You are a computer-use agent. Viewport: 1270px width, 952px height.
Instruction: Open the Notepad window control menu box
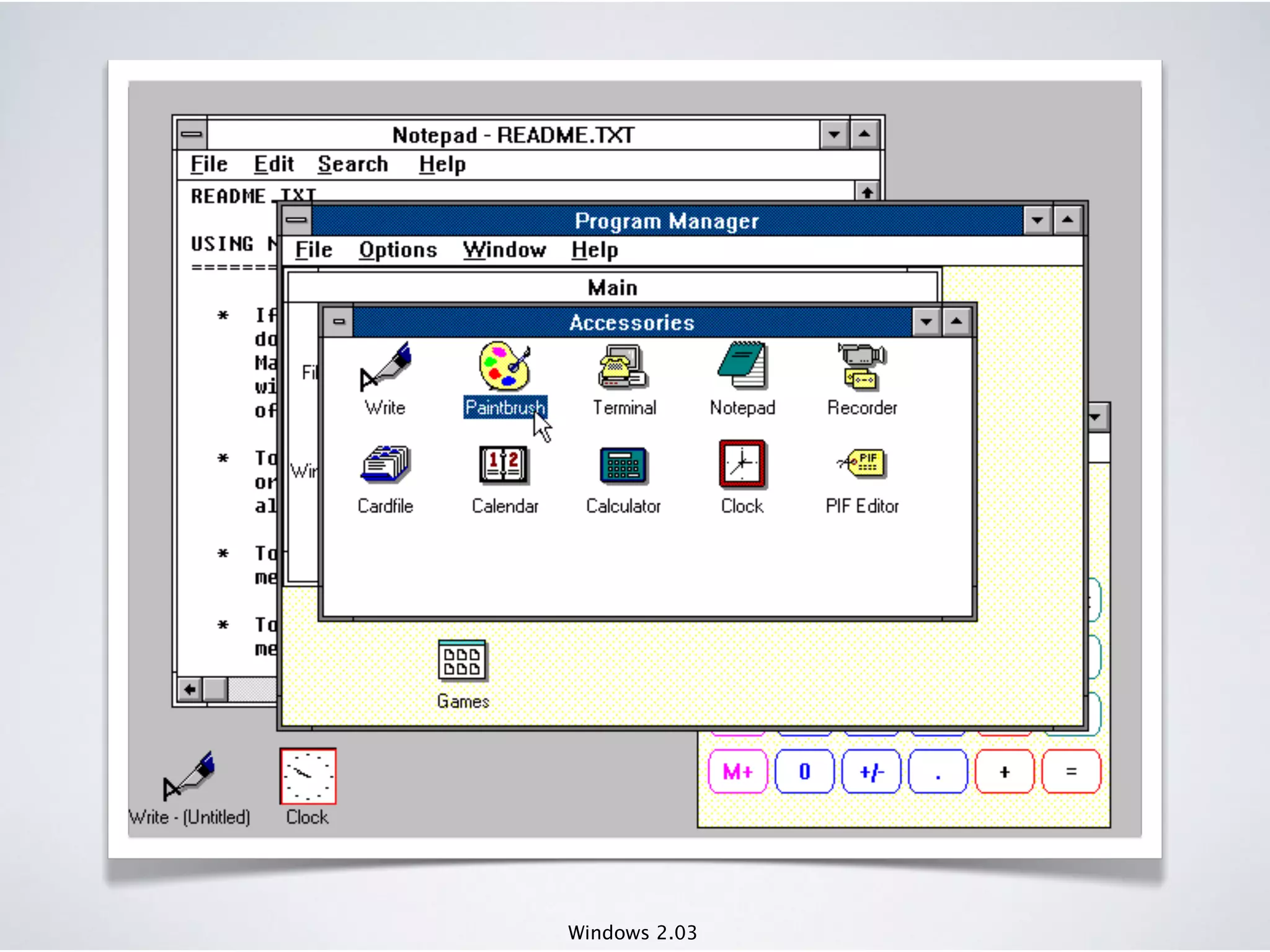point(192,134)
